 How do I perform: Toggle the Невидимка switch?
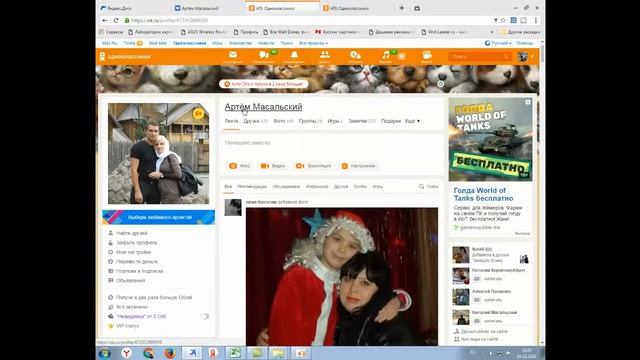205,316
